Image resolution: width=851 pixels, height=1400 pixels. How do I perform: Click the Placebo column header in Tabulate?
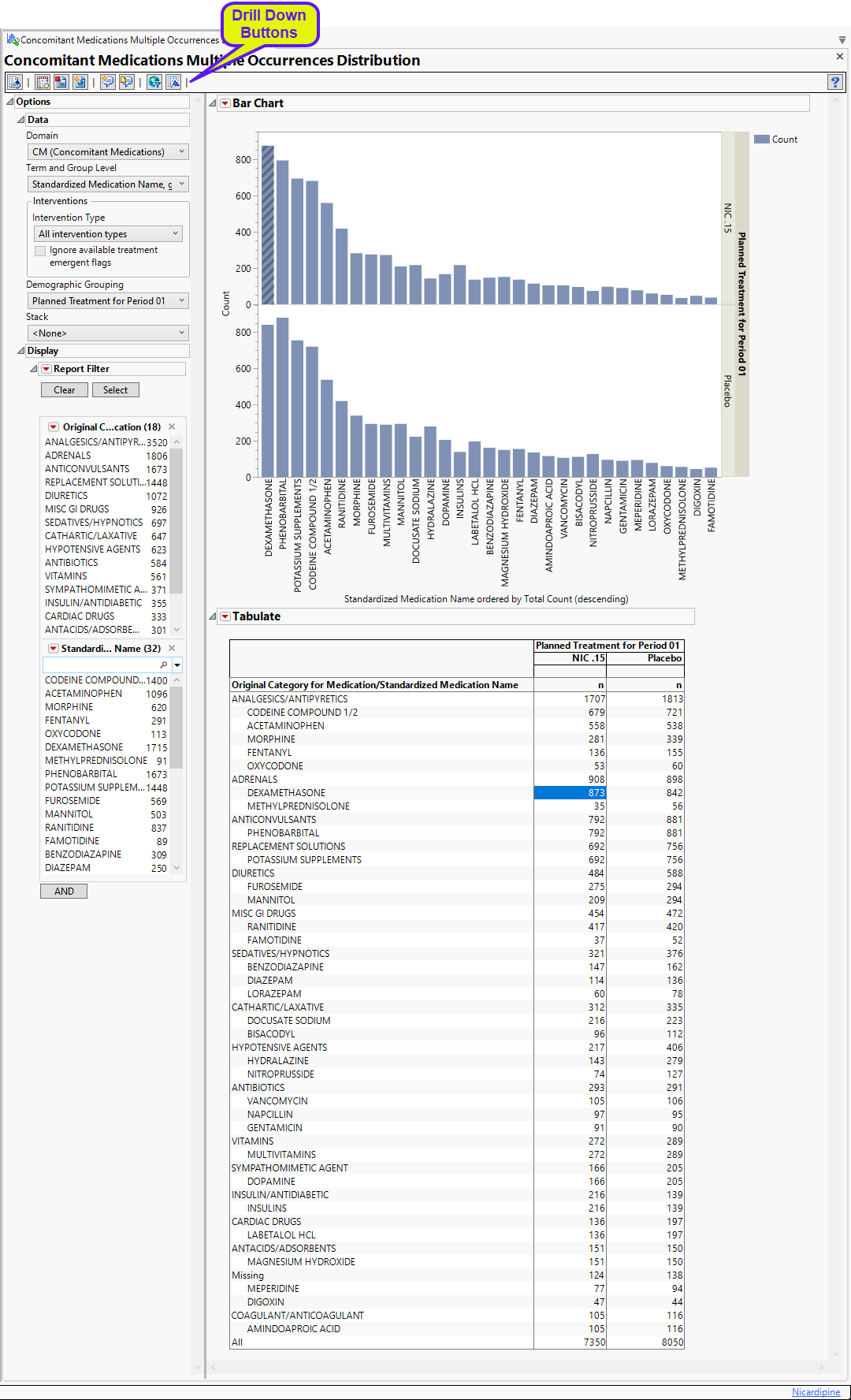645,658
